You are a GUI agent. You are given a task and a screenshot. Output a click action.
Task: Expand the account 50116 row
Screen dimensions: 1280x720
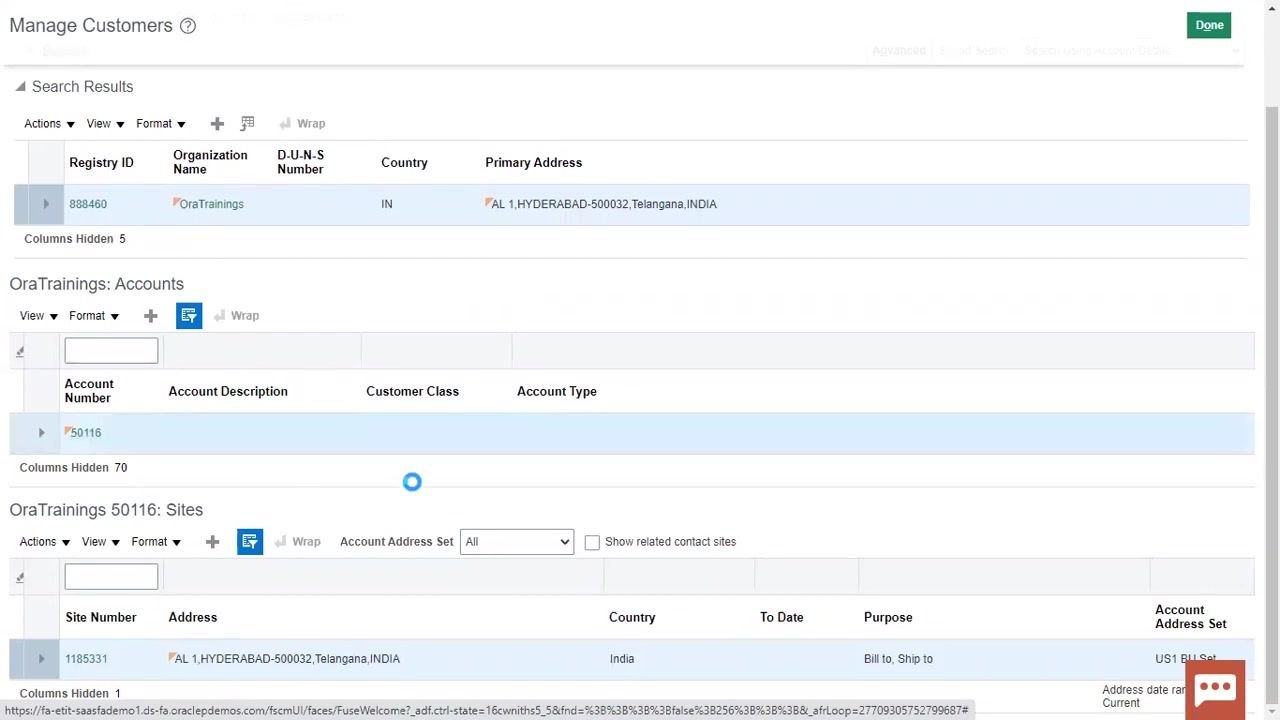point(41,433)
